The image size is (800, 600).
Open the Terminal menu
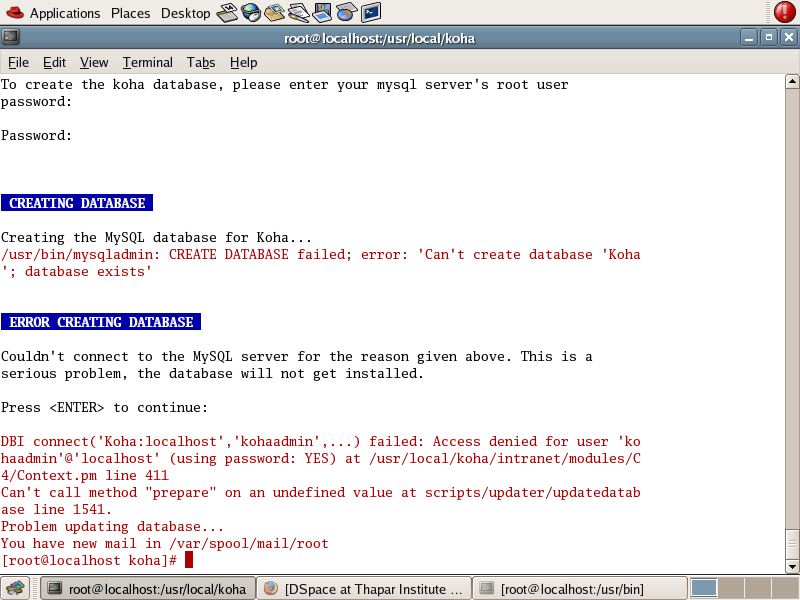click(148, 62)
